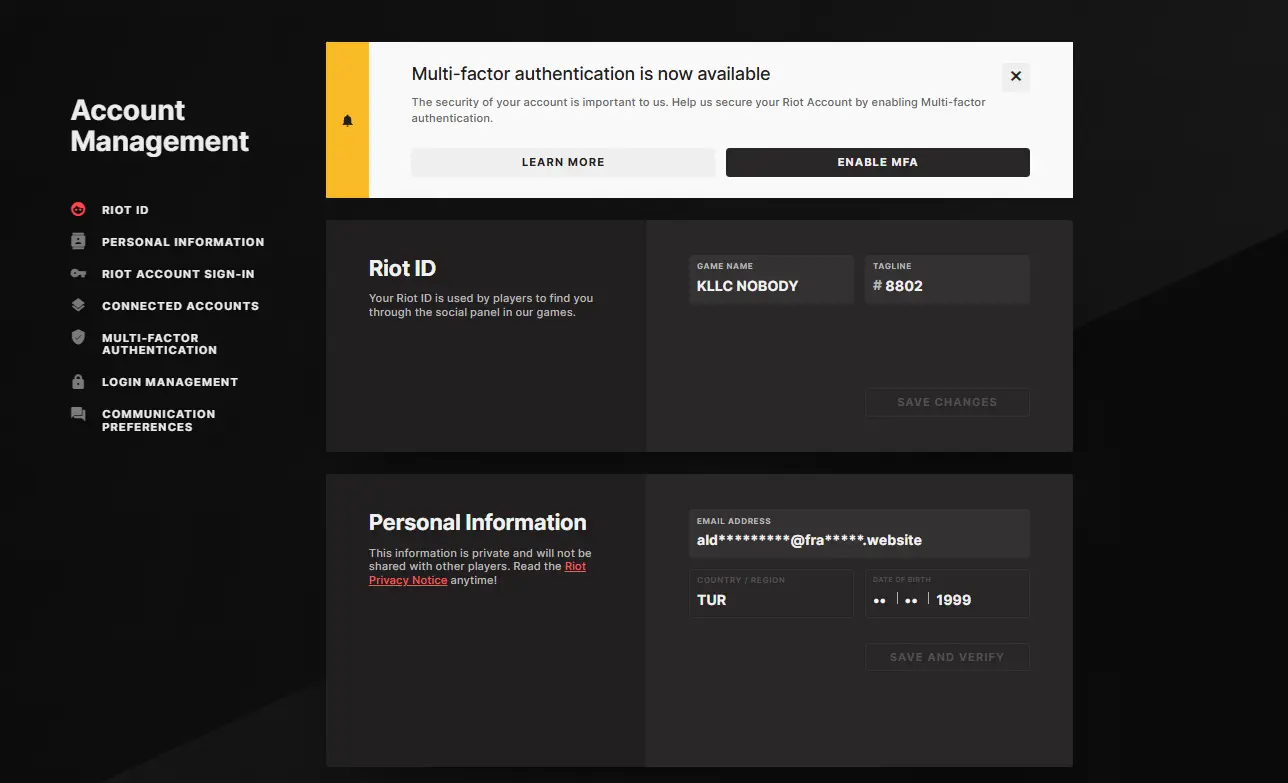The height and width of the screenshot is (783, 1288).
Task: Click the key icon for Riot Account Sign-In
Action: [x=78, y=274]
